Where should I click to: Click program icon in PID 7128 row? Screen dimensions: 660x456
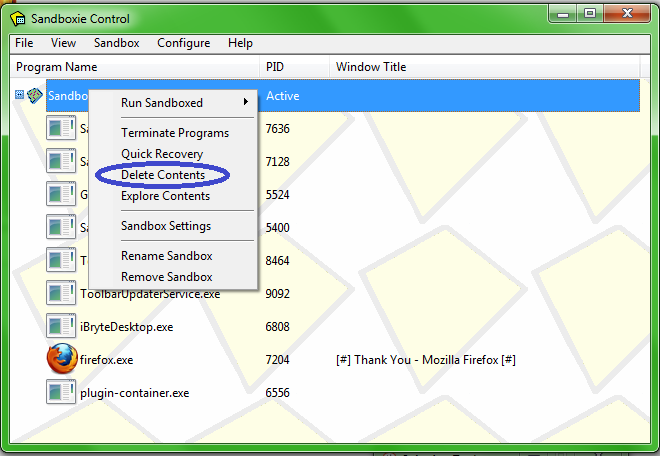point(61,160)
